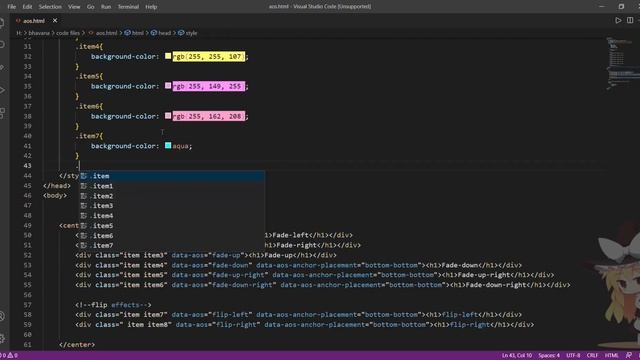Click the Fade-up heading text on line 52
The height and width of the screenshot is (360, 640).
click(277, 255)
